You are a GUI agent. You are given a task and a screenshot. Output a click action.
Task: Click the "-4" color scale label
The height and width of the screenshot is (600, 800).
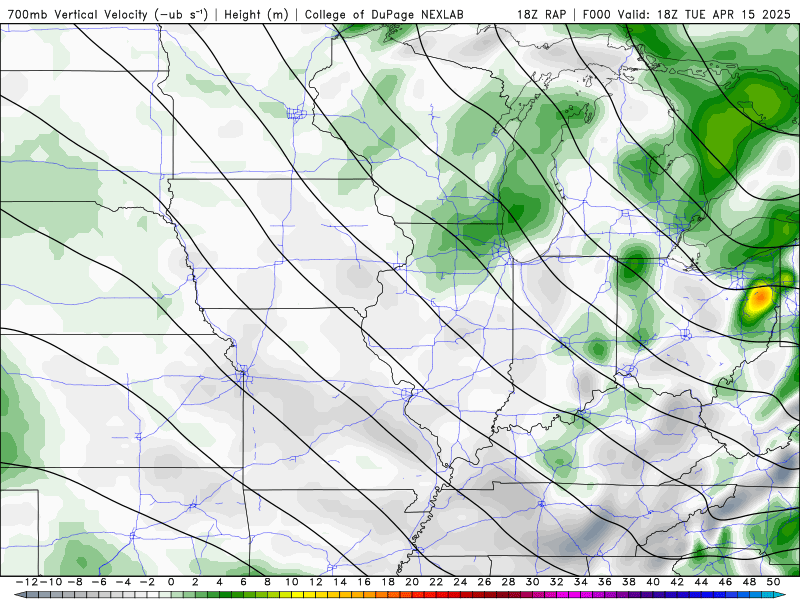coord(123,582)
